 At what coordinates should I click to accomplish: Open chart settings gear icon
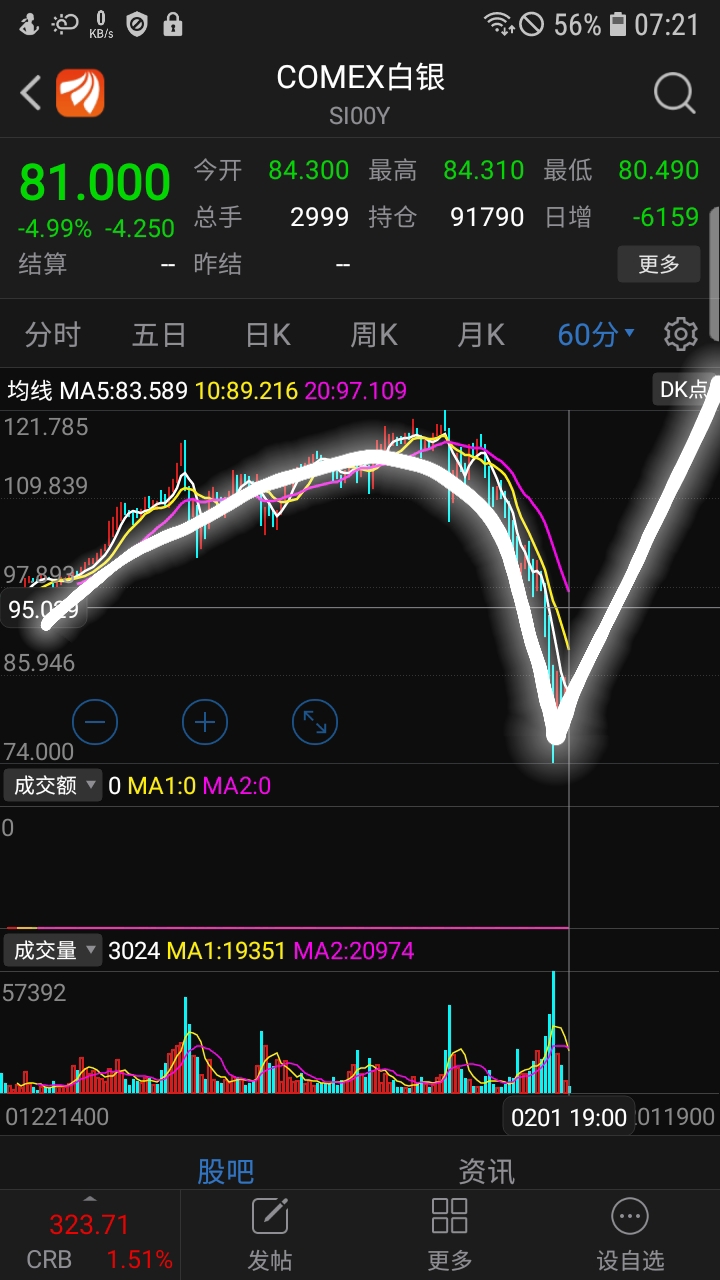click(681, 334)
